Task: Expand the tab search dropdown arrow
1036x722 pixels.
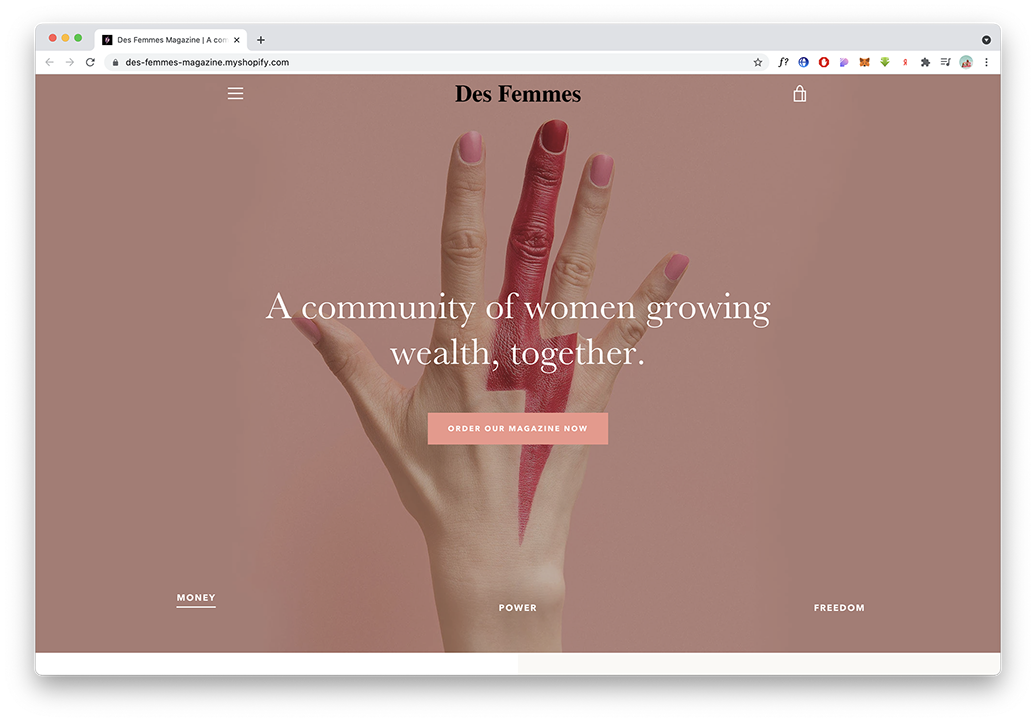Action: (x=986, y=40)
